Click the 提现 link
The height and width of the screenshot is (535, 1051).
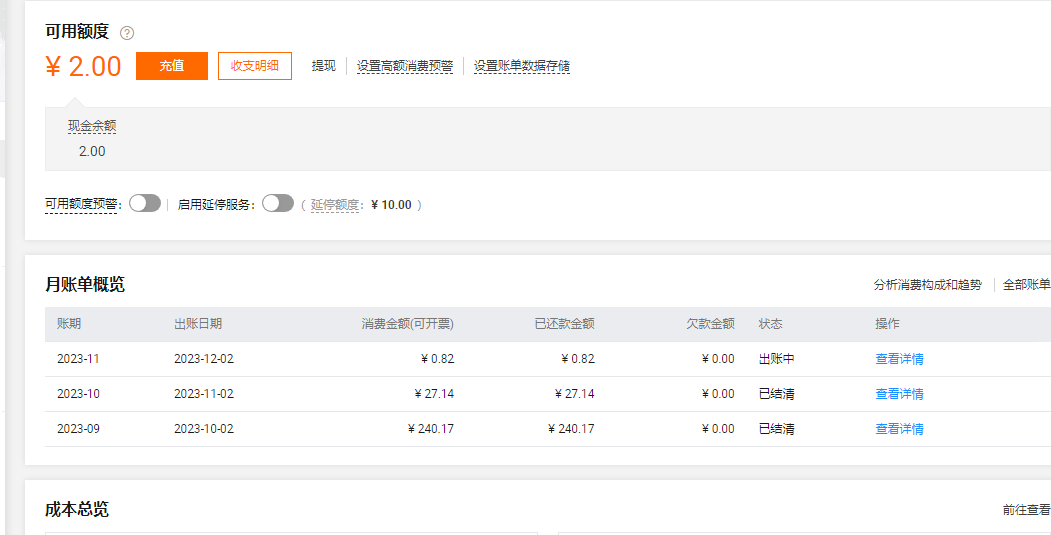point(324,66)
